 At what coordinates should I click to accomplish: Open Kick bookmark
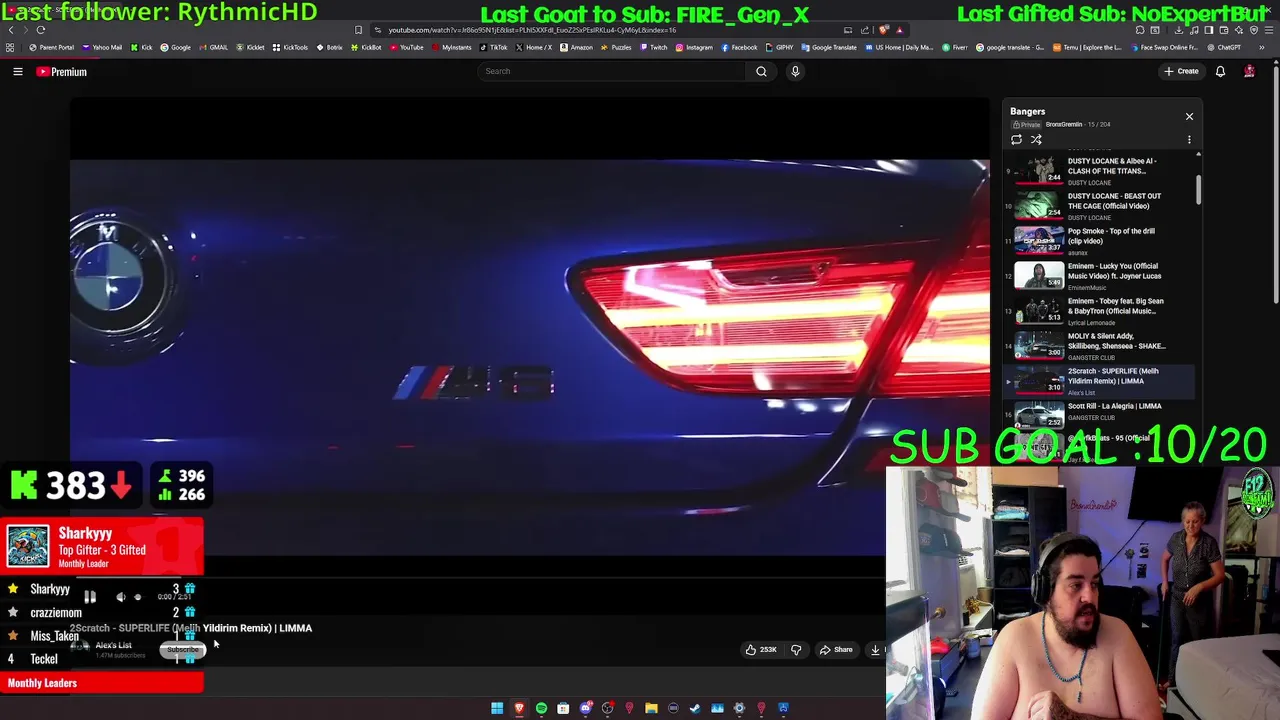coord(142,48)
